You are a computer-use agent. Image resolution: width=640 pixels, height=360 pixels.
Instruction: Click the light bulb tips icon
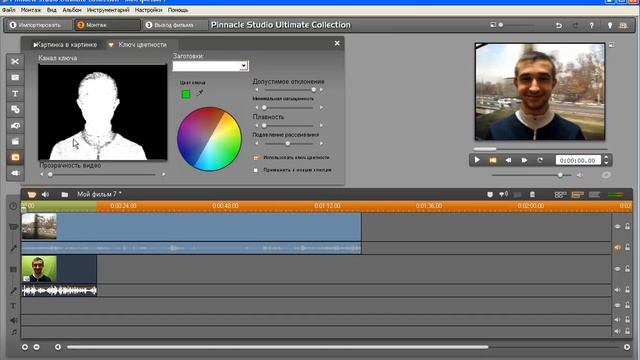[610, 25]
